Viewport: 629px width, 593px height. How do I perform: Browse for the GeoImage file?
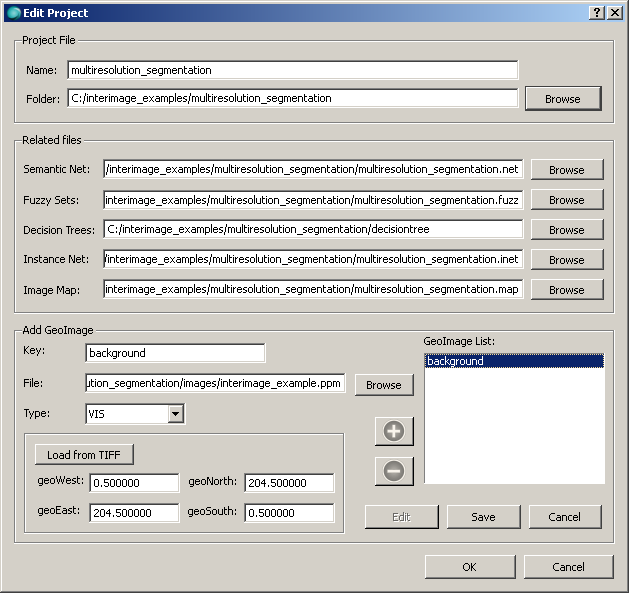(383, 385)
